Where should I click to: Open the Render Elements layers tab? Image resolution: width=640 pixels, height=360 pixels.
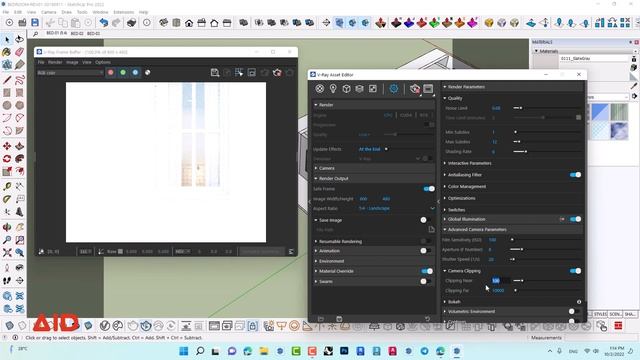[x=360, y=89]
